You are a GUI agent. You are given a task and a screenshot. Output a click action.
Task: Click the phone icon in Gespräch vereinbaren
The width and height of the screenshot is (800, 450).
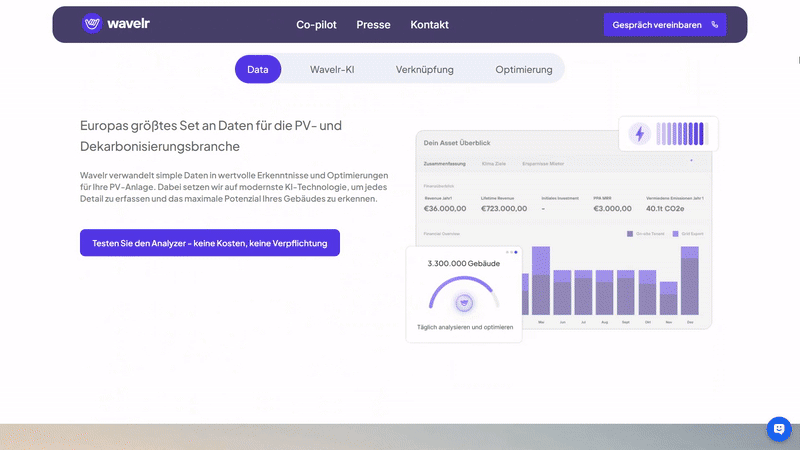pyautogui.click(x=715, y=24)
